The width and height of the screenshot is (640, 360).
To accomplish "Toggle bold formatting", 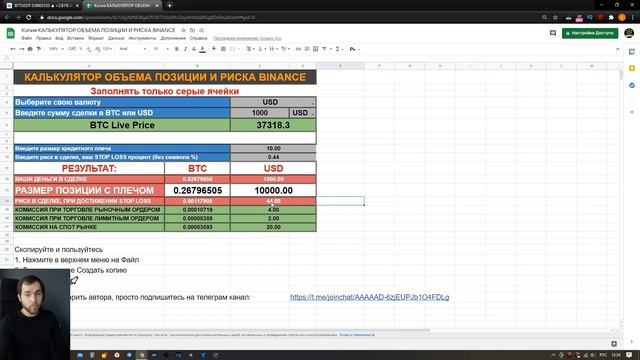I will click(x=176, y=49).
